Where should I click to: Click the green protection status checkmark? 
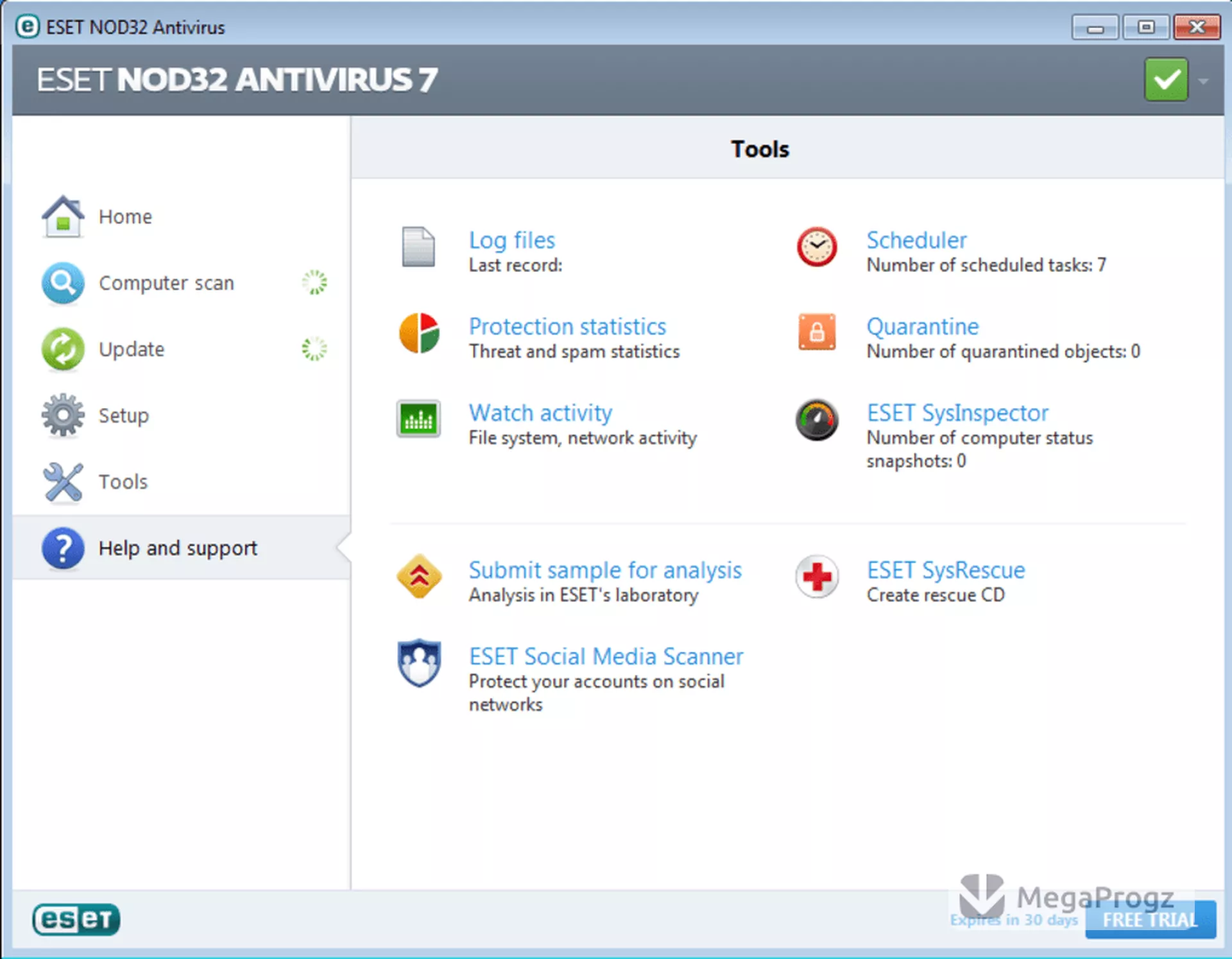pyautogui.click(x=1166, y=80)
